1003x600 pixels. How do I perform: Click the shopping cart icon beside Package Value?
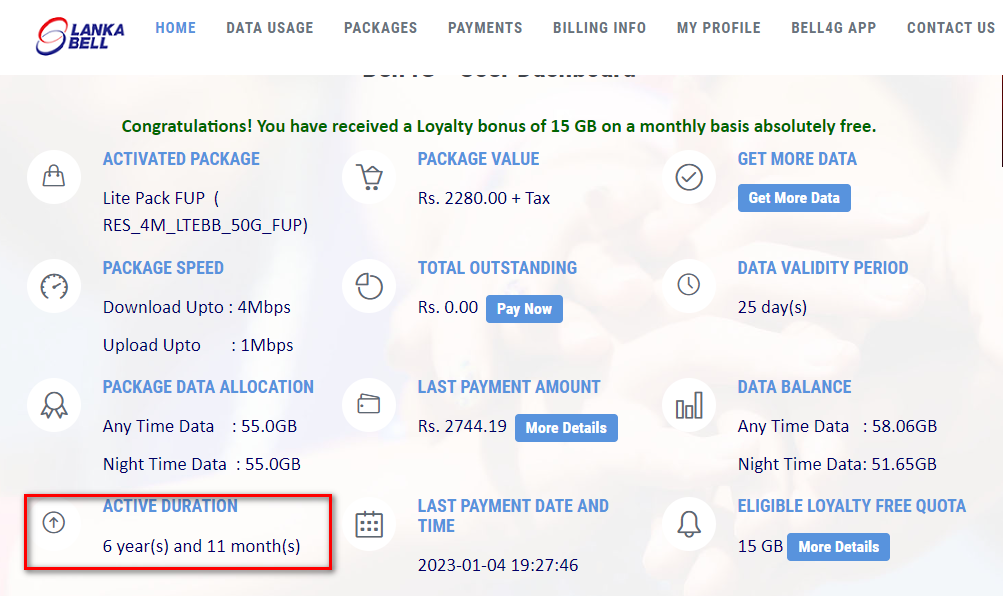pyautogui.click(x=369, y=177)
